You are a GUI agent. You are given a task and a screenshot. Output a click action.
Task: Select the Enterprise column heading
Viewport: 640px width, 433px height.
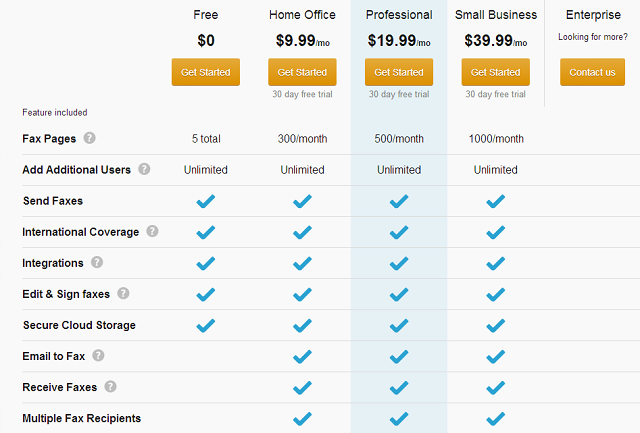coord(593,15)
